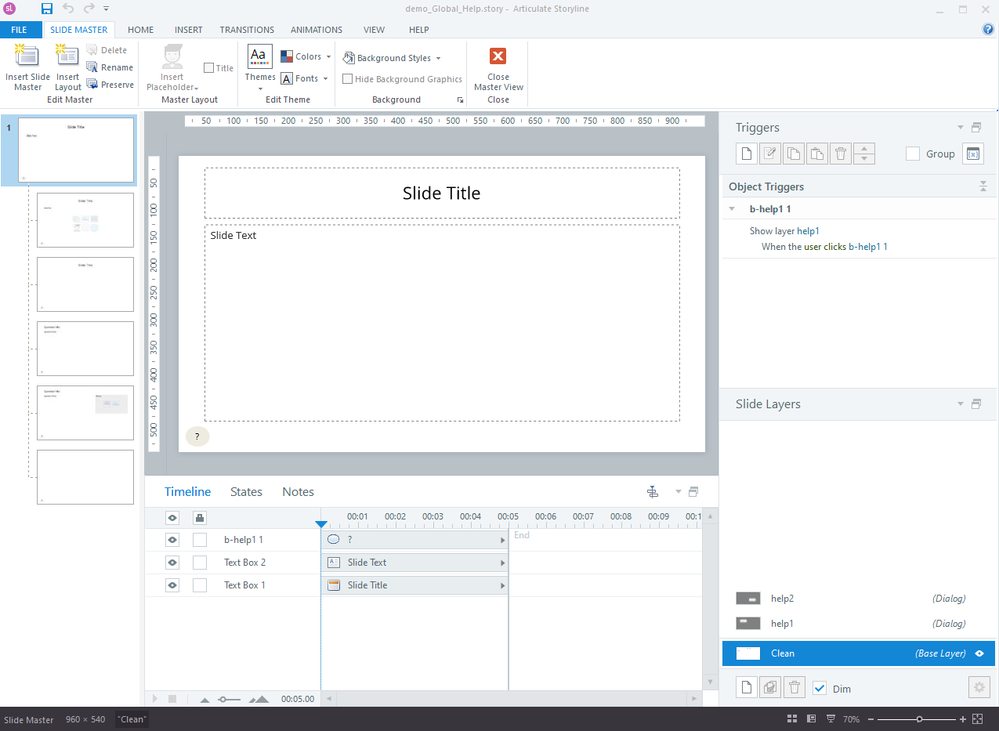The image size is (999, 731).
Task: Click the Insert Layout icon
Action: [67, 58]
